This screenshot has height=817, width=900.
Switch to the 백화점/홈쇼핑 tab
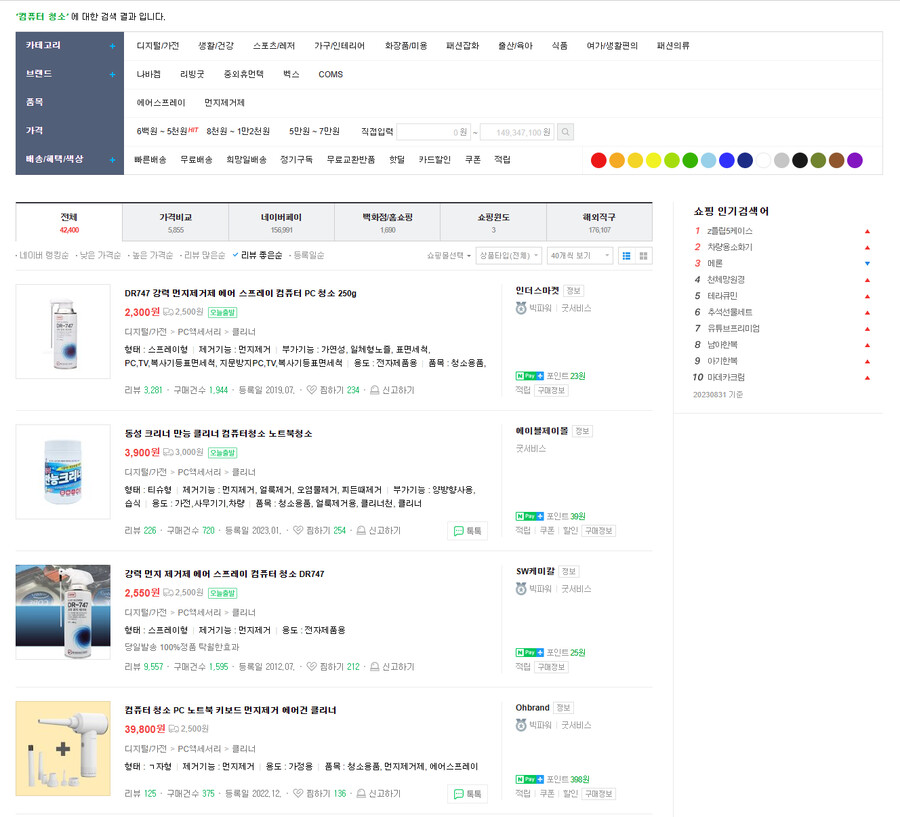tap(387, 223)
